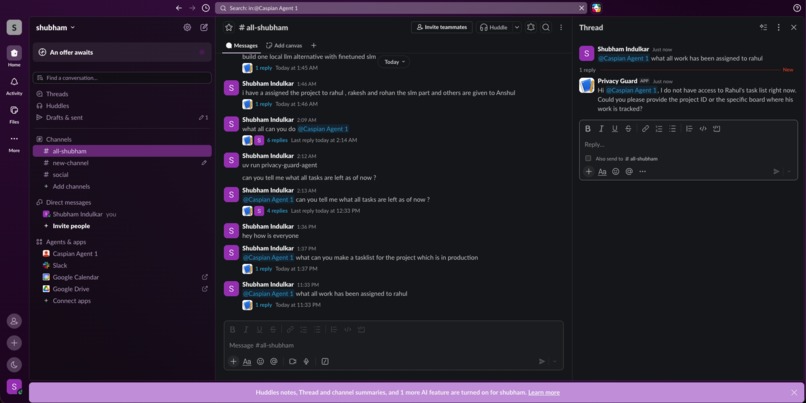The height and width of the screenshot is (403, 806).
Task: Mention someone in the thread reply box
Action: [x=629, y=171]
